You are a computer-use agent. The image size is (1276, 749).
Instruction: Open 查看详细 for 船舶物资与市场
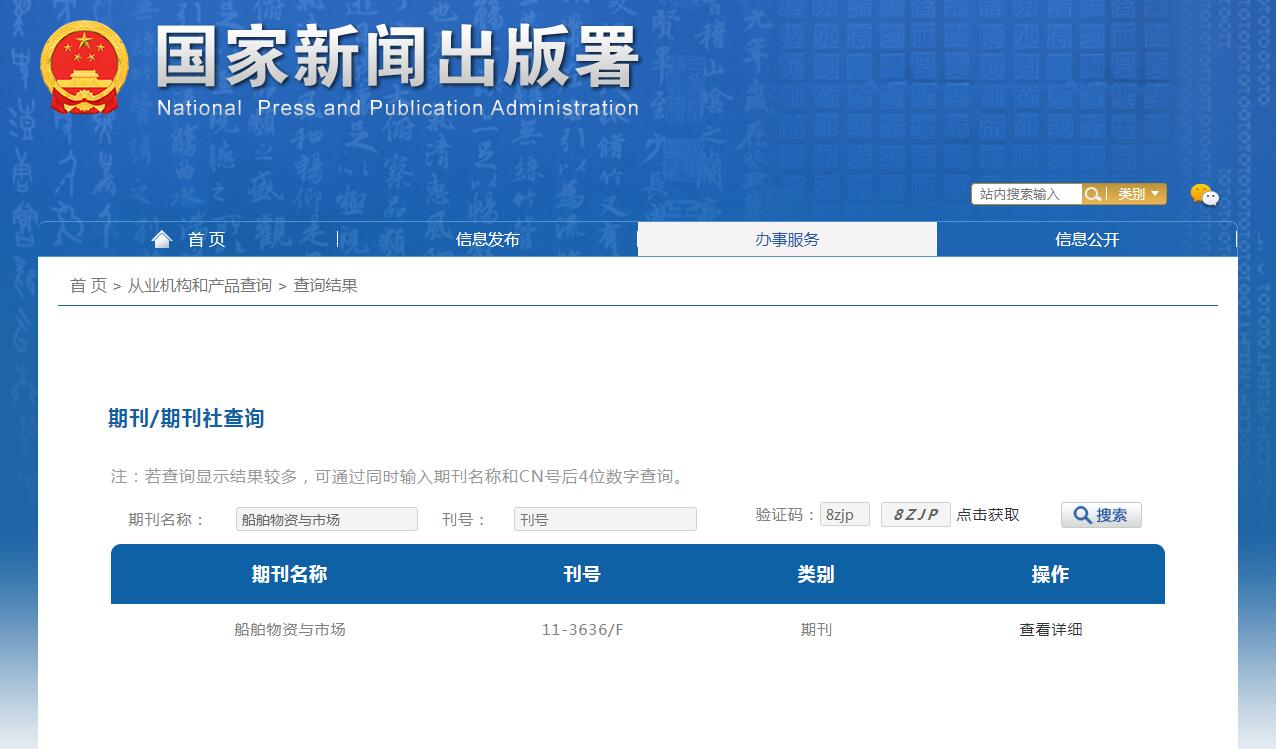[1050, 629]
